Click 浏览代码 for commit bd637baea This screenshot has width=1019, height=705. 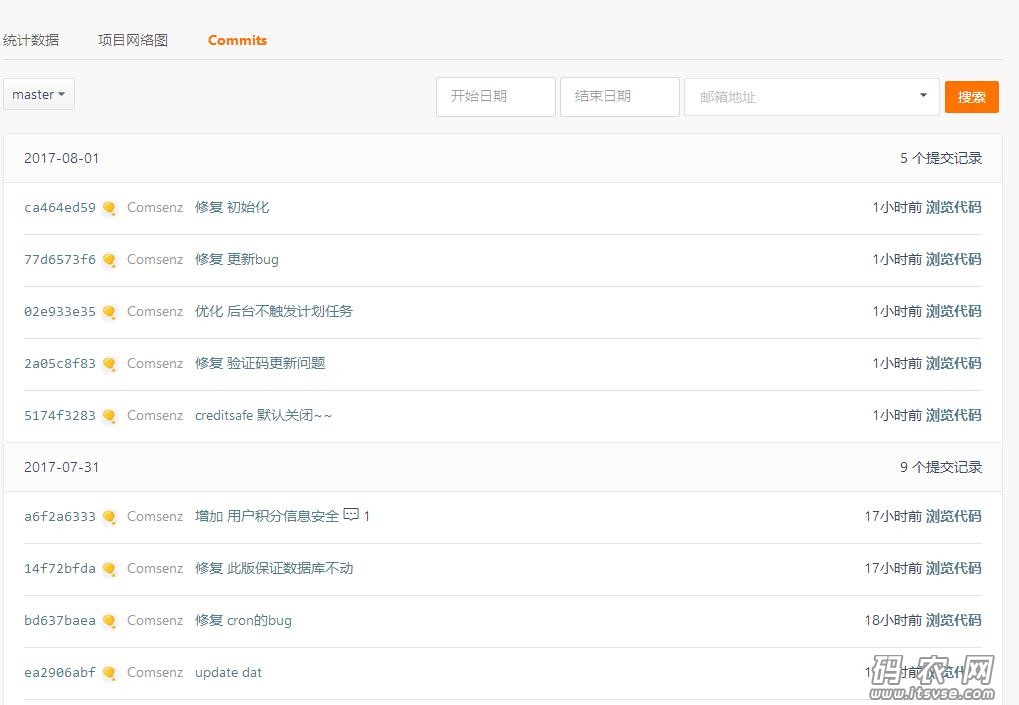point(953,621)
